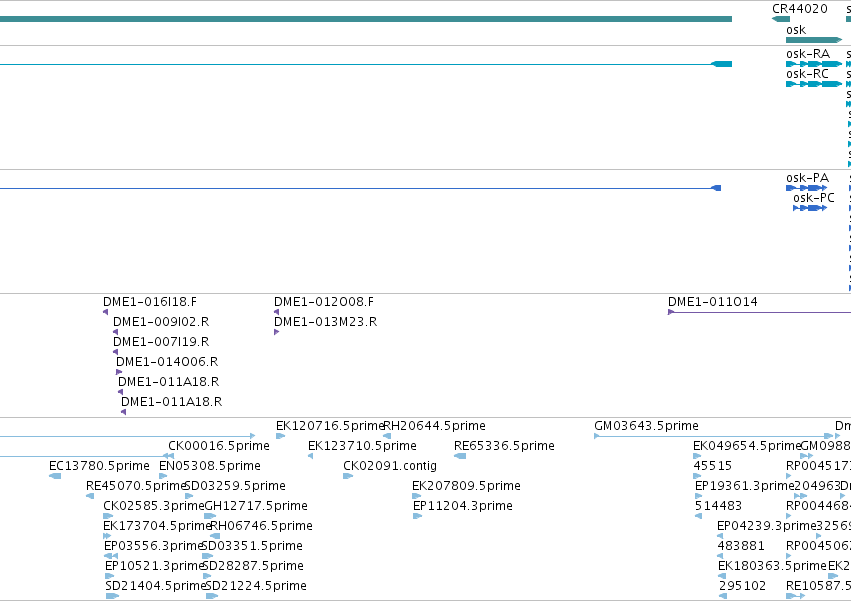Click the CK02585.3prime EST label
This screenshot has width=851, height=601.
154,506
